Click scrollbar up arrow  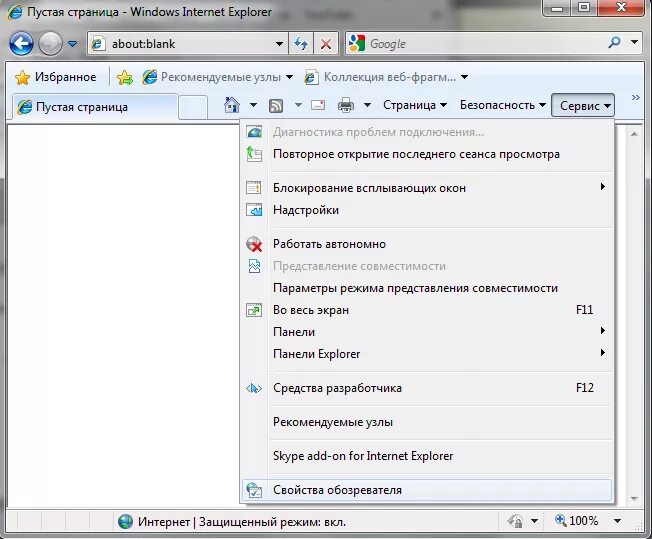(634, 134)
